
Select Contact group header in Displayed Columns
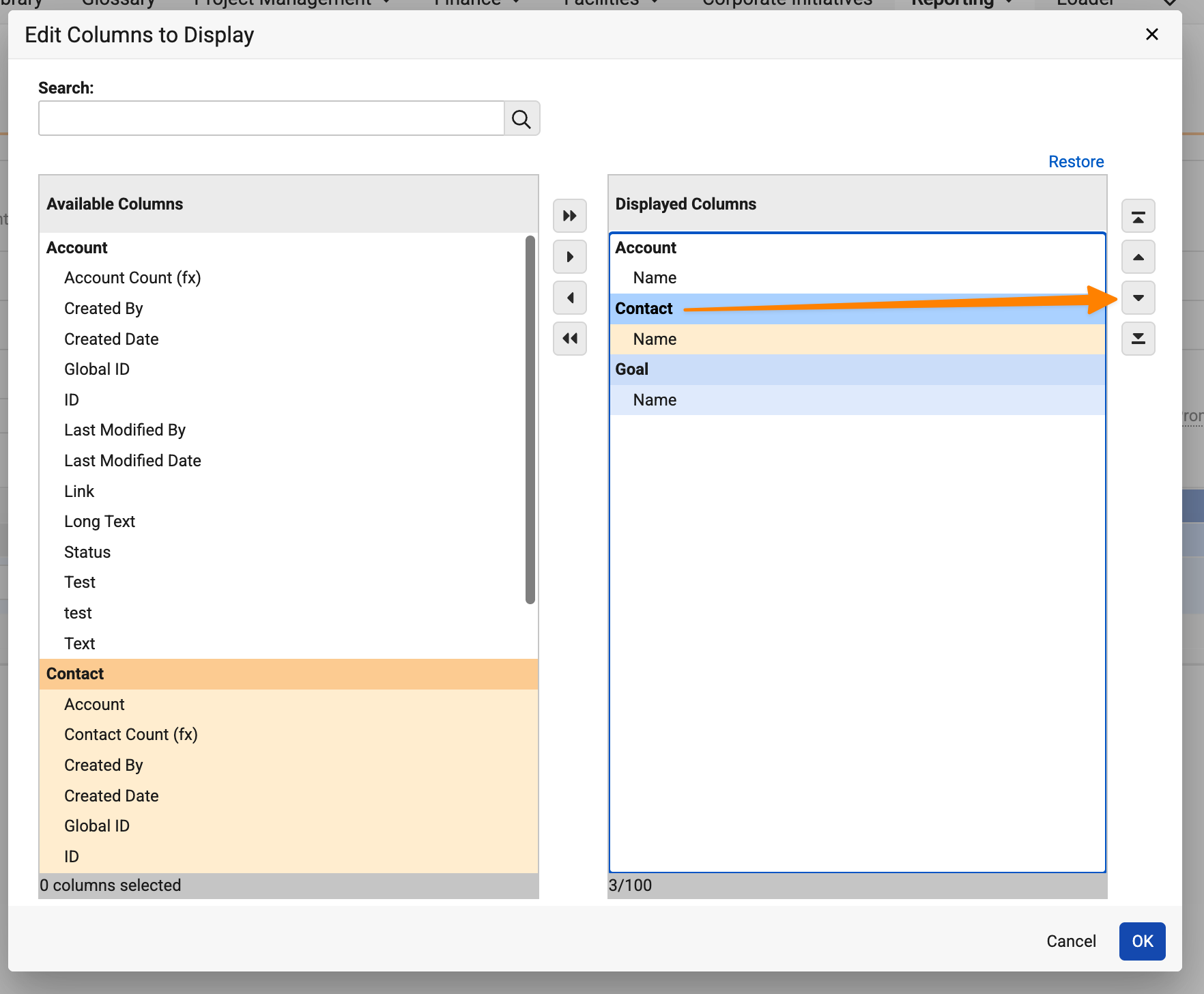pyautogui.click(x=857, y=309)
